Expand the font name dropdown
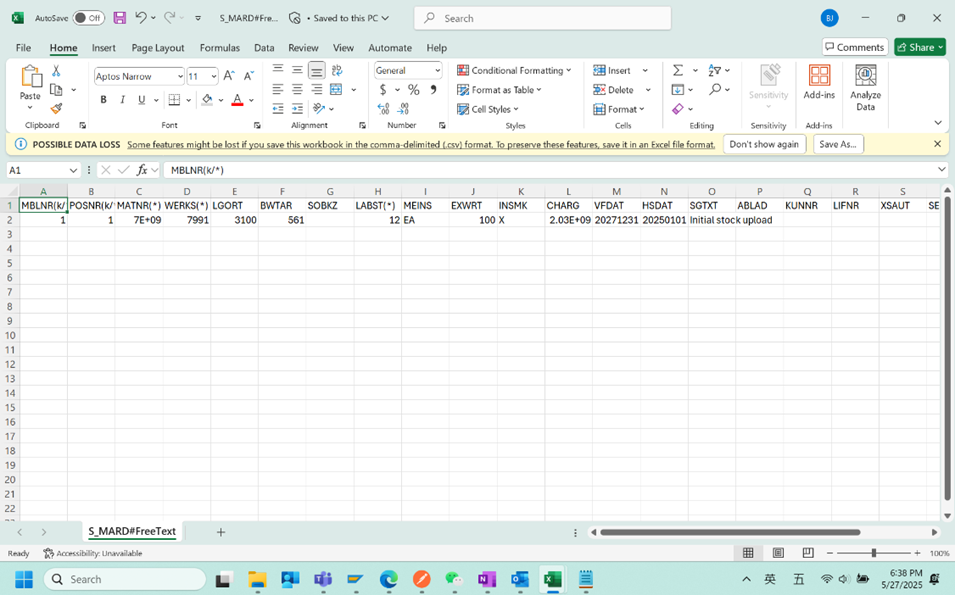 pyautogui.click(x=180, y=76)
